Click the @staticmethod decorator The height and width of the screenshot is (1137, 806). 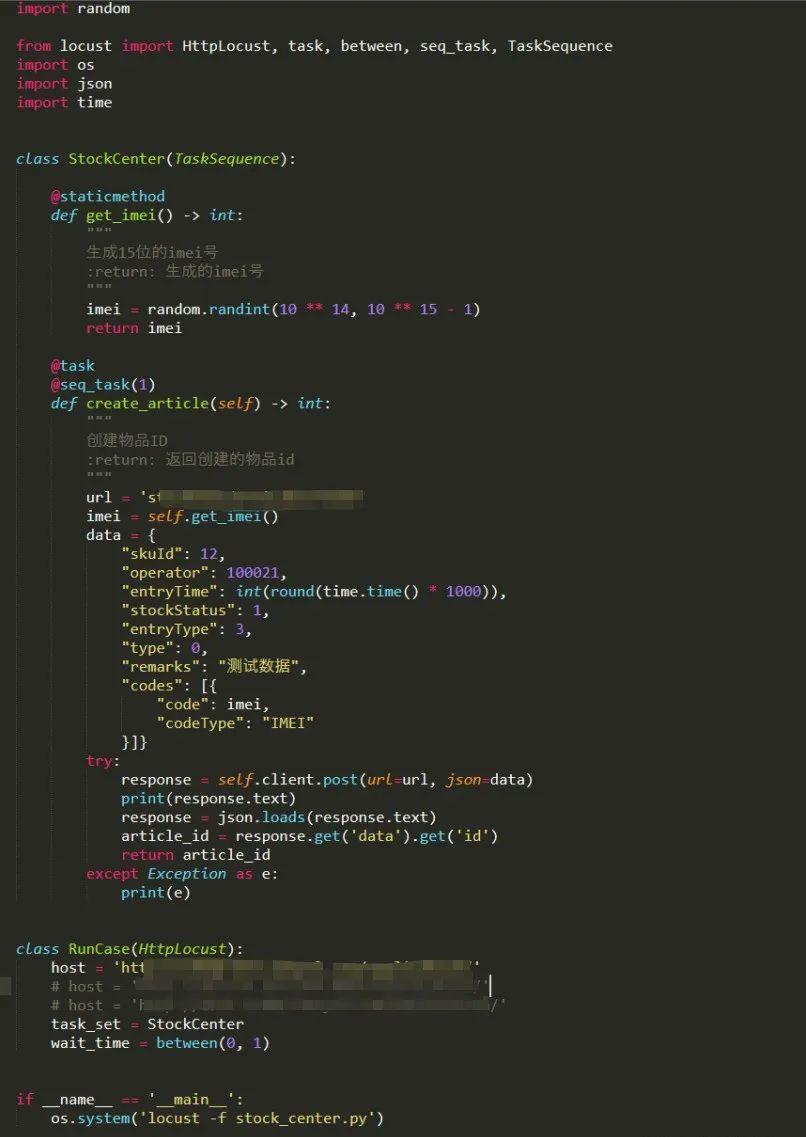tap(107, 196)
